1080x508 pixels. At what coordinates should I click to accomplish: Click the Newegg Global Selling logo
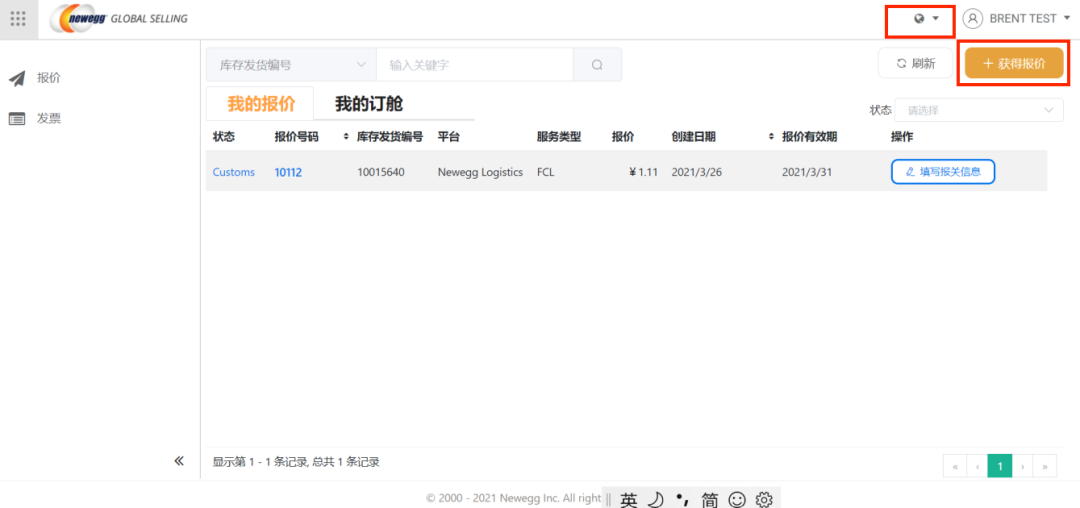coord(118,19)
